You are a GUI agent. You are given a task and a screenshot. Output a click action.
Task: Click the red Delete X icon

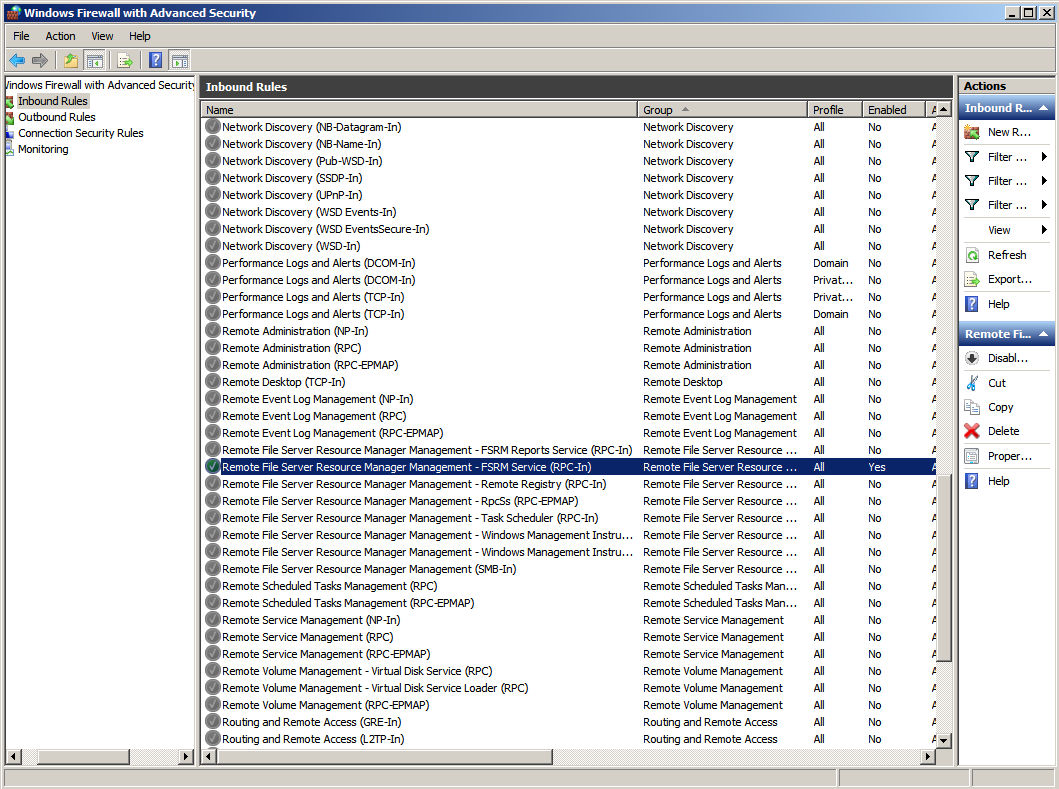pyautogui.click(x=972, y=431)
